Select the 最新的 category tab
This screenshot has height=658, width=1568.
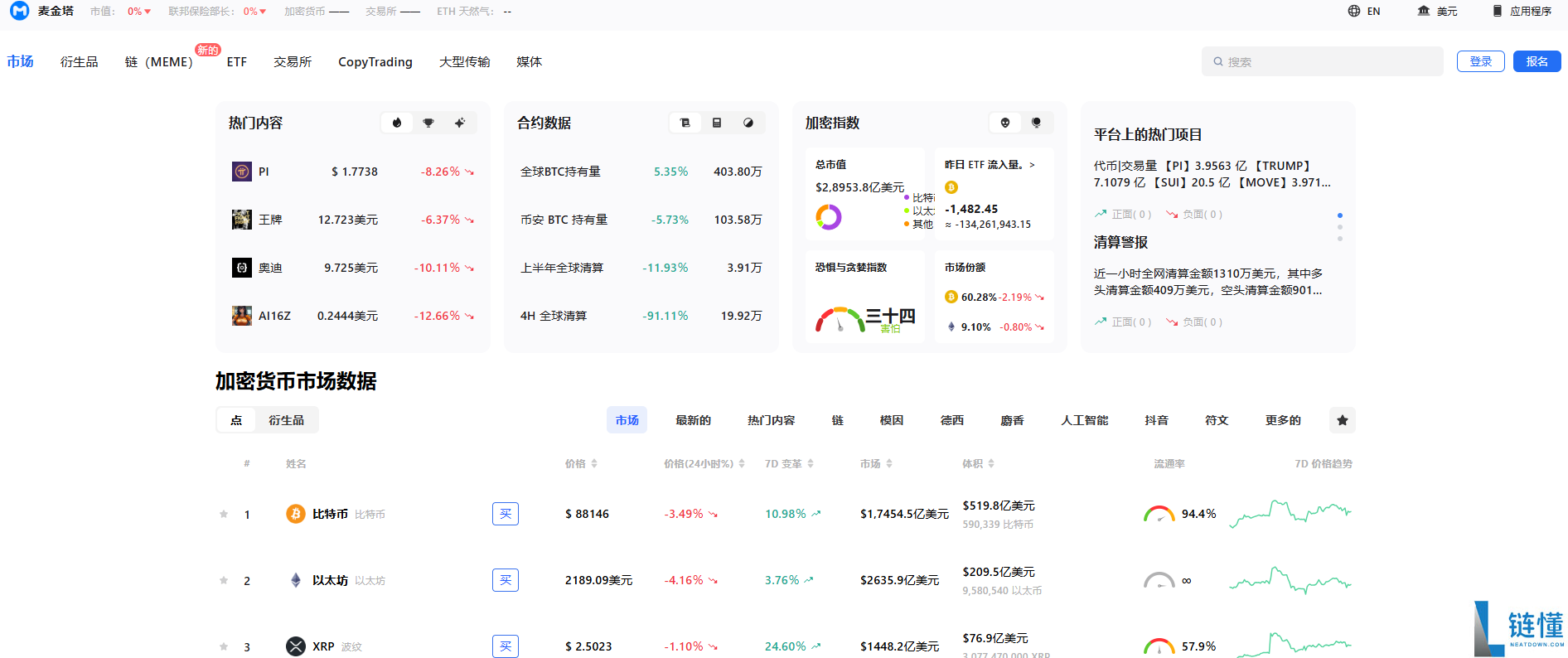[693, 420]
